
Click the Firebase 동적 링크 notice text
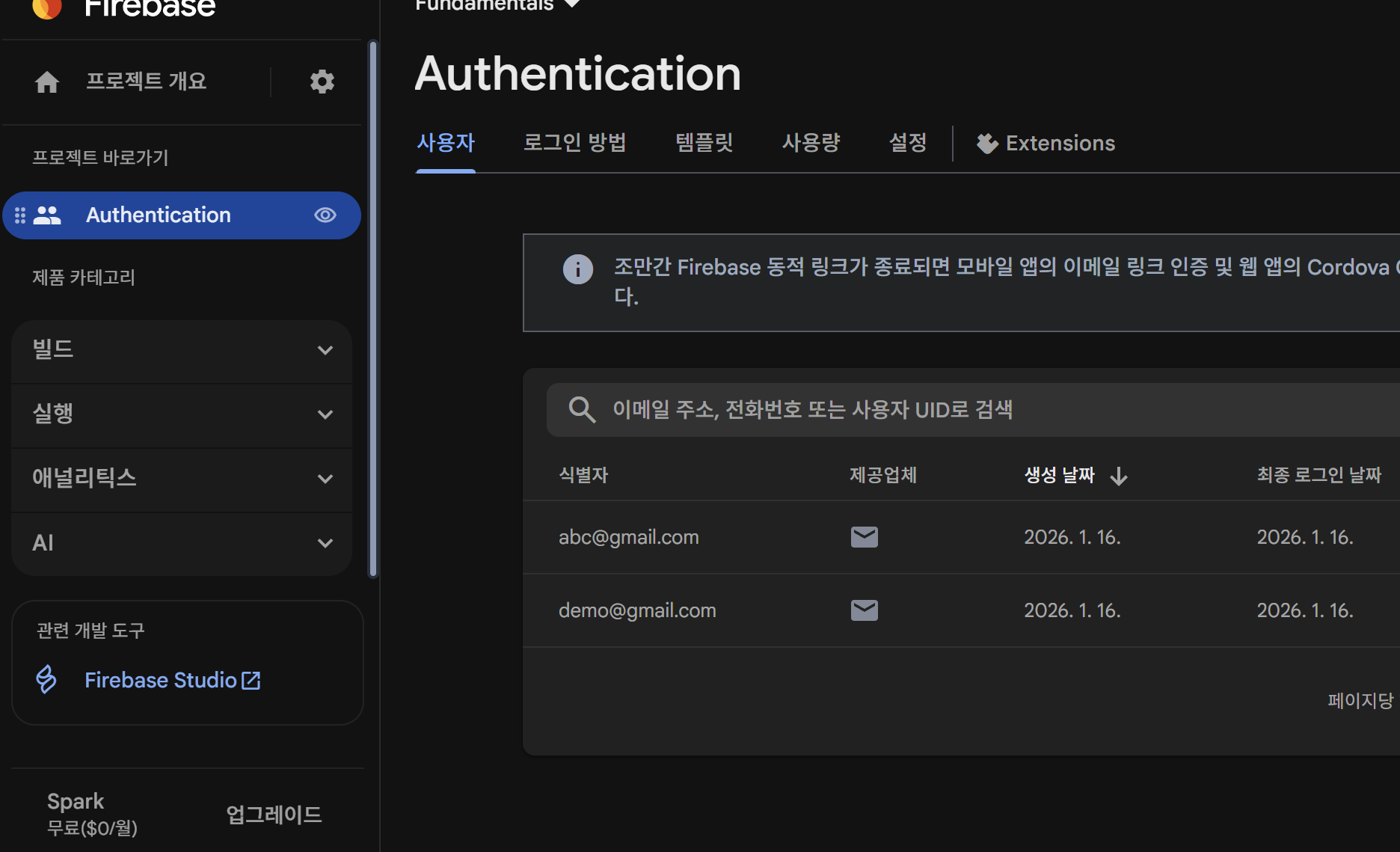(x=1007, y=281)
